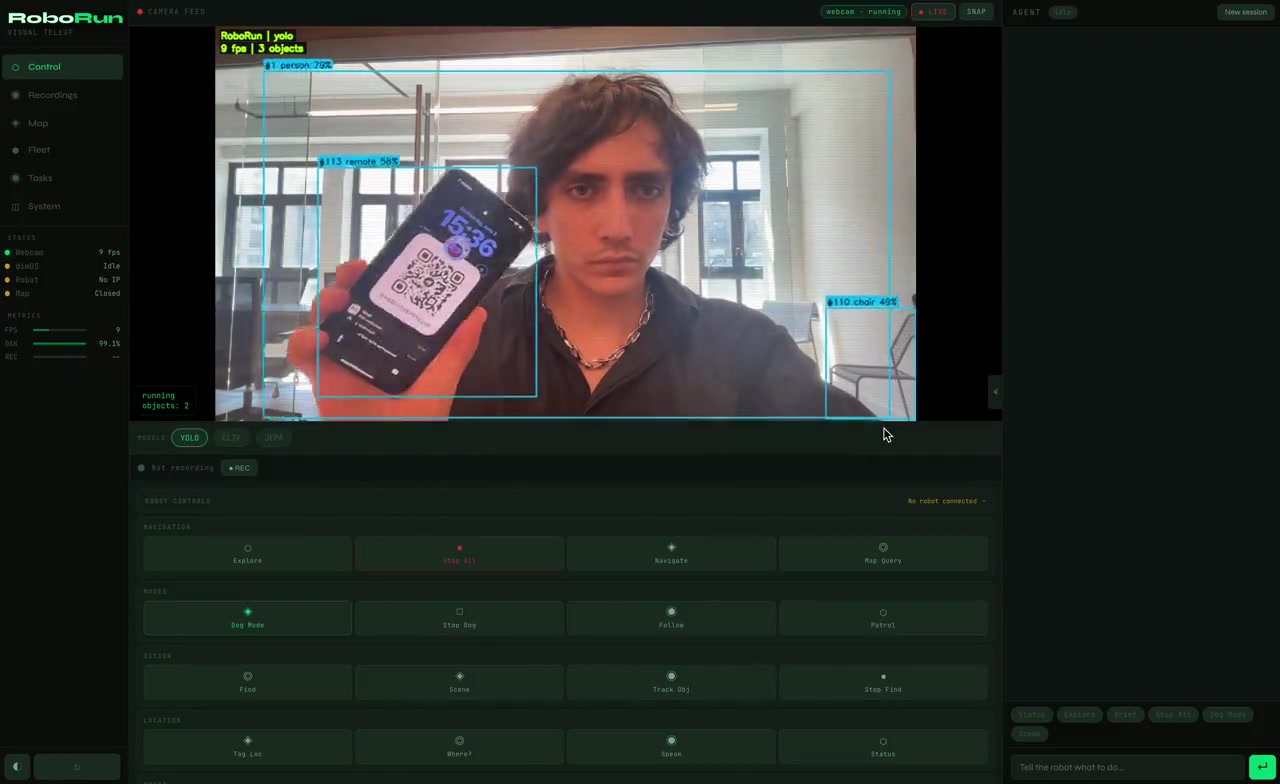The width and height of the screenshot is (1280, 784).
Task: Click the Dog Mode quick chip in agent panel
Action: pyautogui.click(x=1227, y=715)
